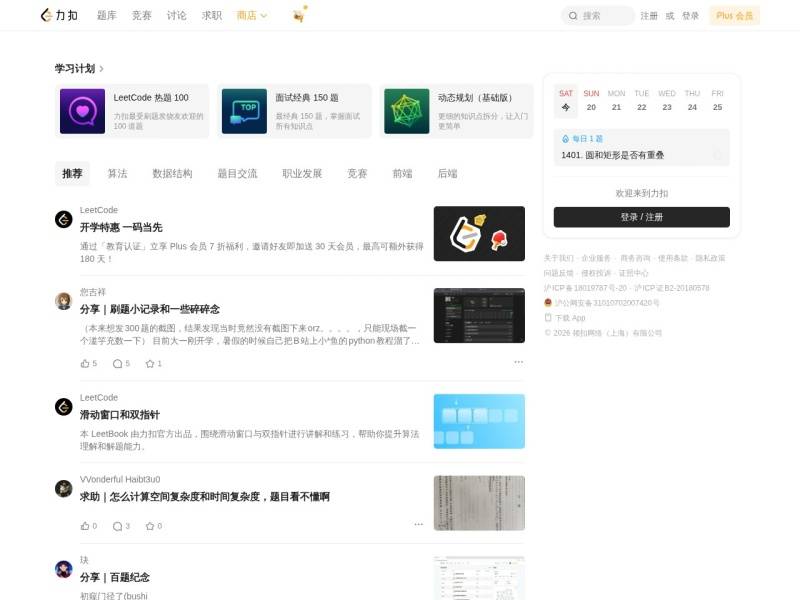Click 使用条款 footer link
This screenshot has width=800, height=600.
672,258
